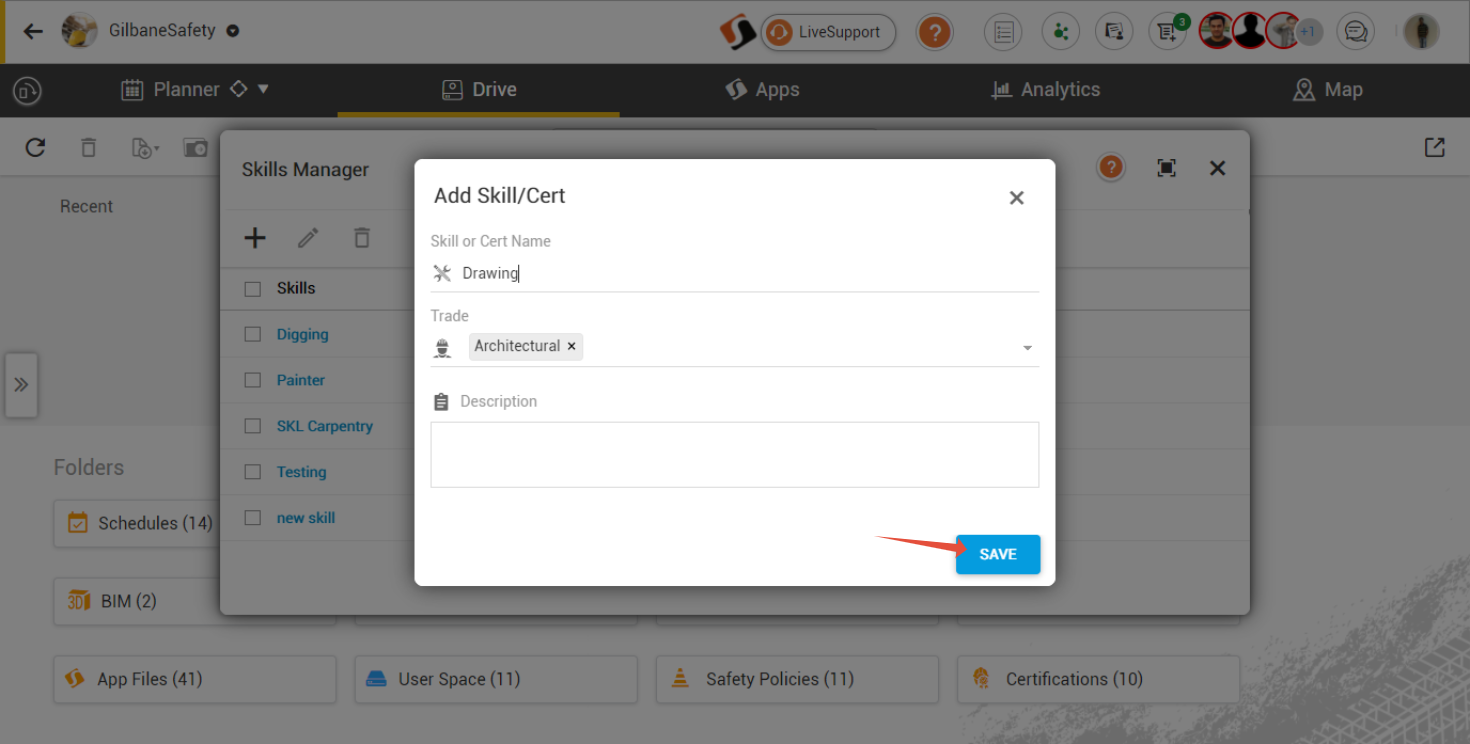Click the Skill or Cert Name field
This screenshot has width=1470, height=744.
click(735, 273)
